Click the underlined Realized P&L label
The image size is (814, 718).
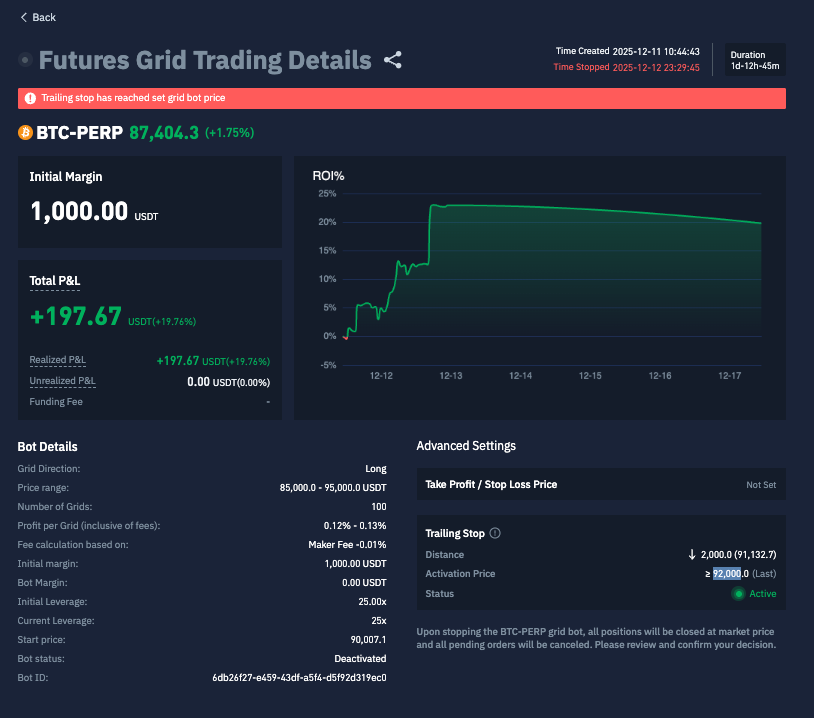pos(58,360)
